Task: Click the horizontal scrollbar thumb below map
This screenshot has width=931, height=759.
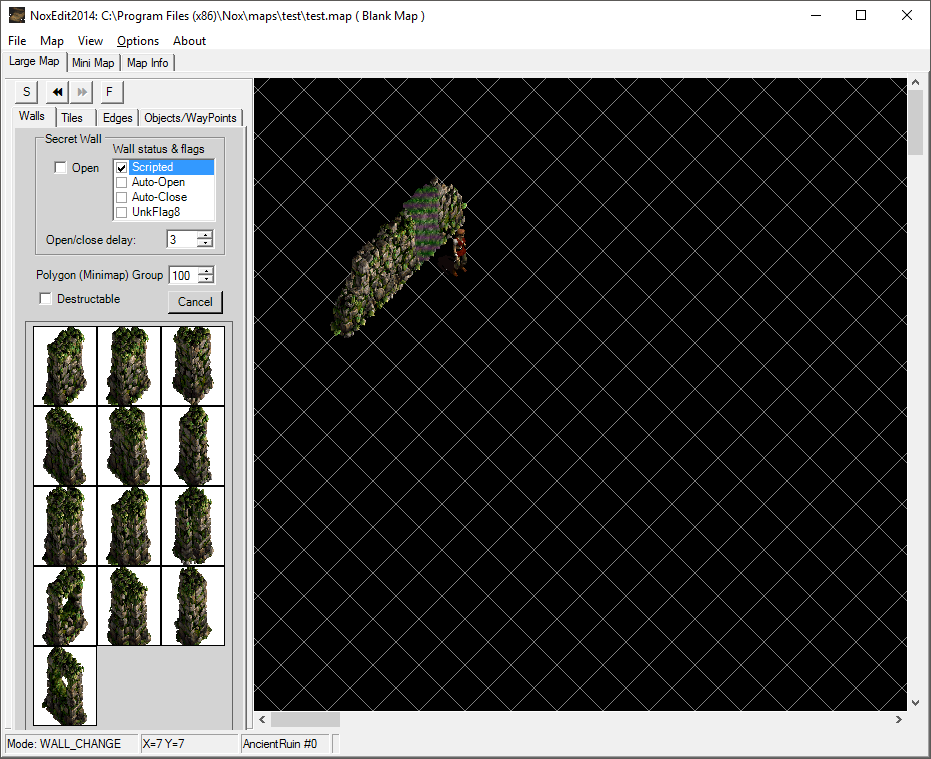Action: pyautogui.click(x=305, y=720)
